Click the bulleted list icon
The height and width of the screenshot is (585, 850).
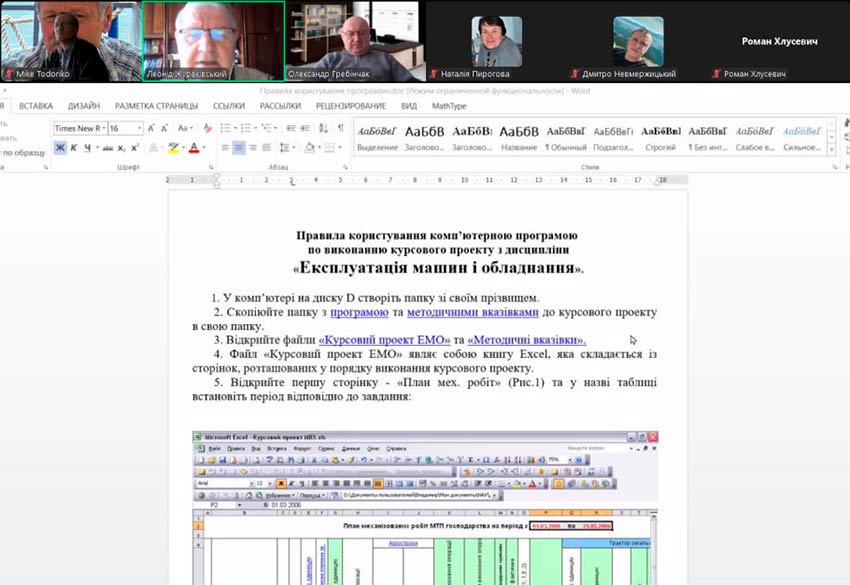tap(225, 128)
